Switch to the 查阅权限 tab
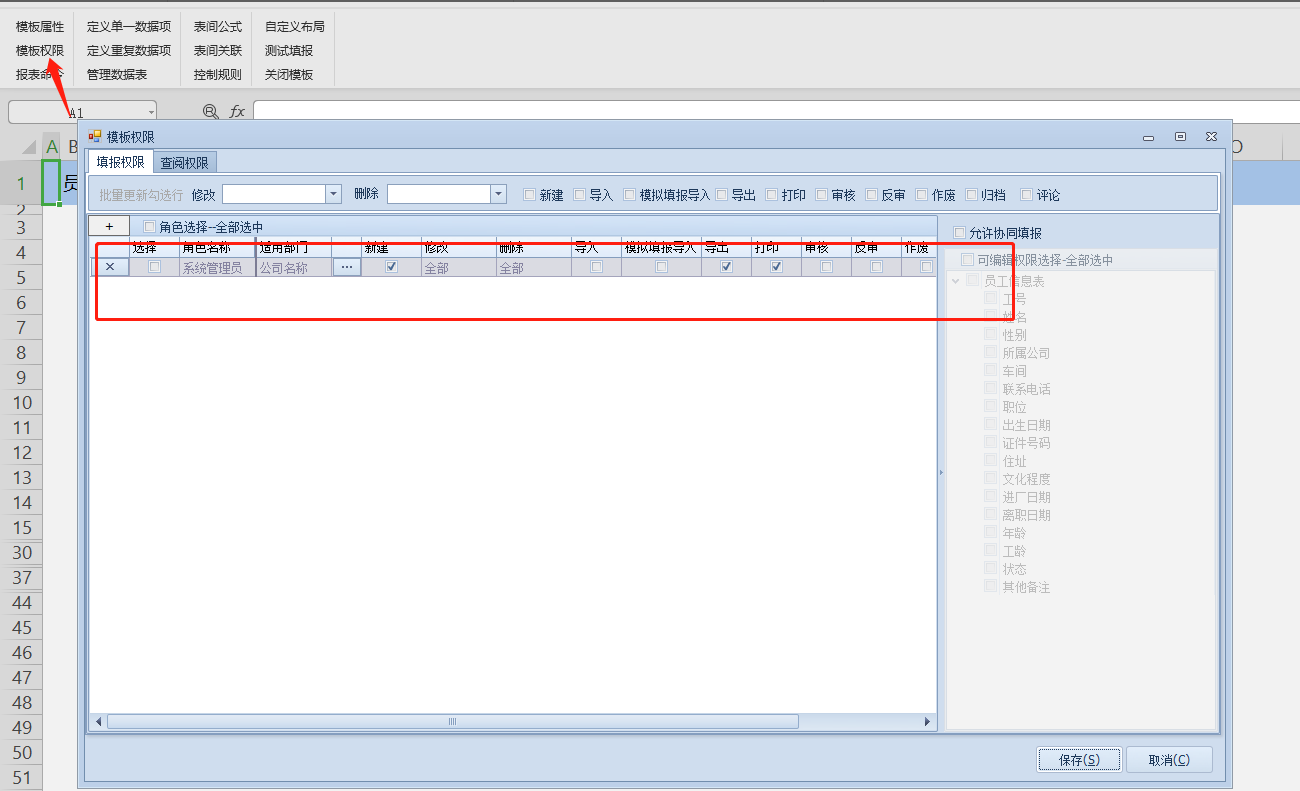 point(185,163)
